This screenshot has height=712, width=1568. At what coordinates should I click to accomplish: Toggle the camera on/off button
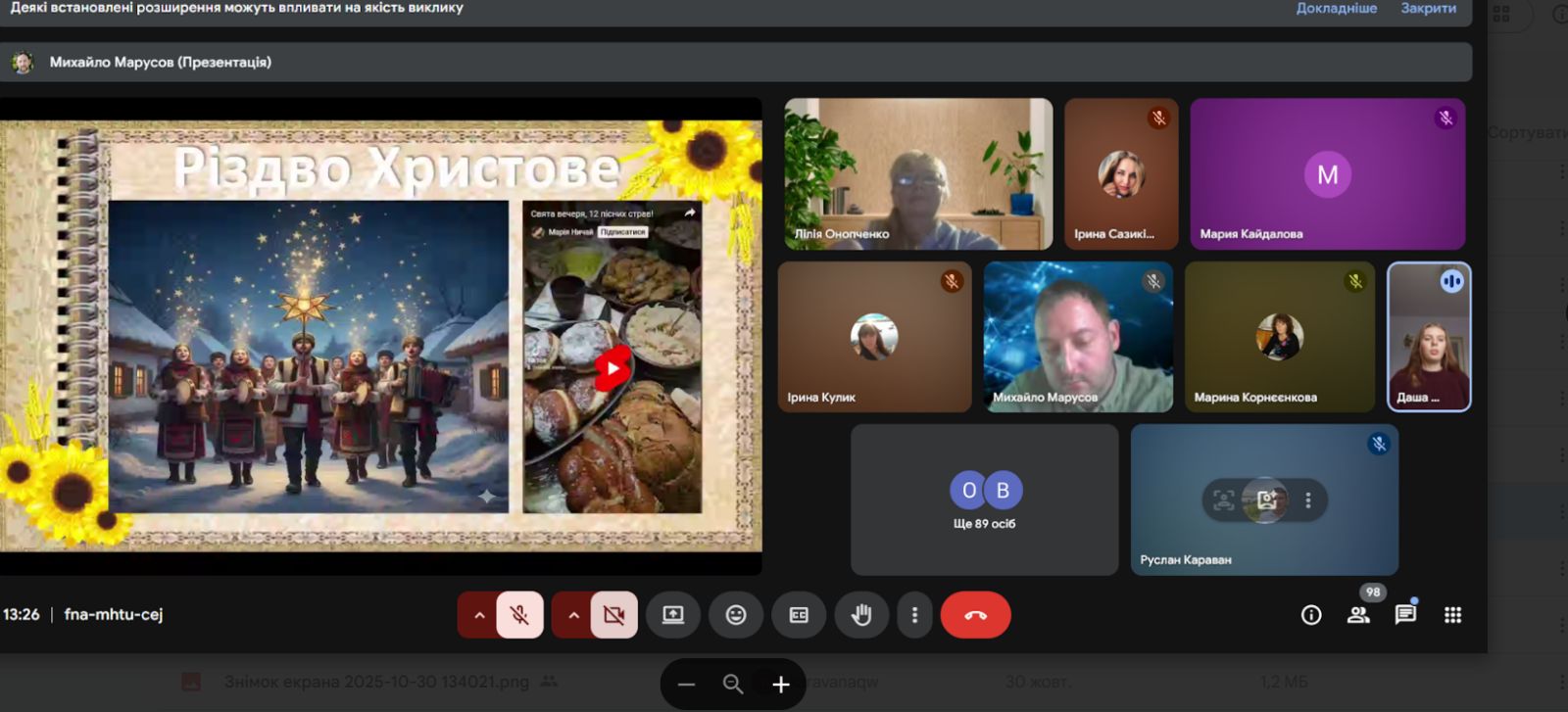pos(613,615)
